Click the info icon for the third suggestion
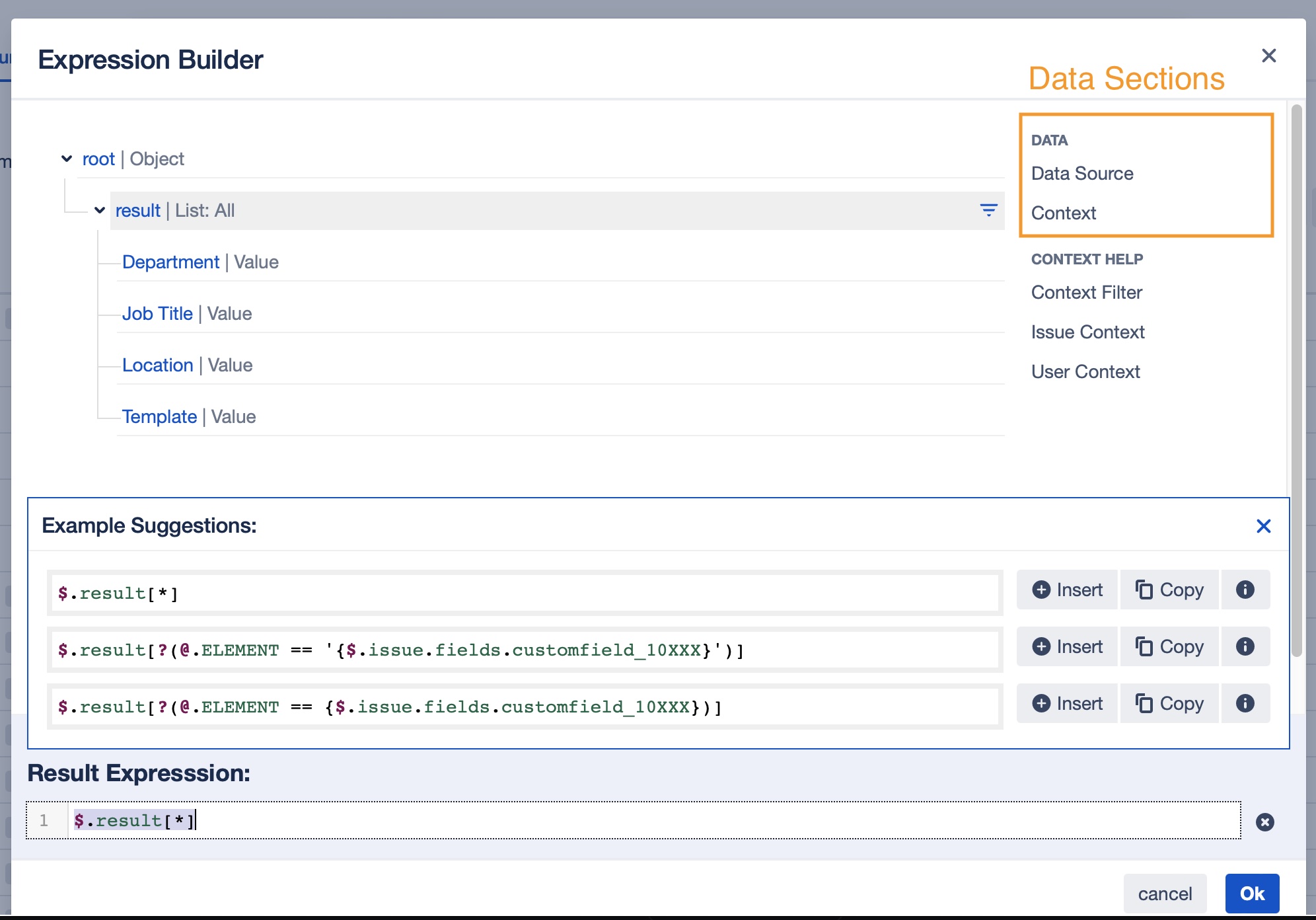This screenshot has width=1316, height=920. coord(1245,703)
